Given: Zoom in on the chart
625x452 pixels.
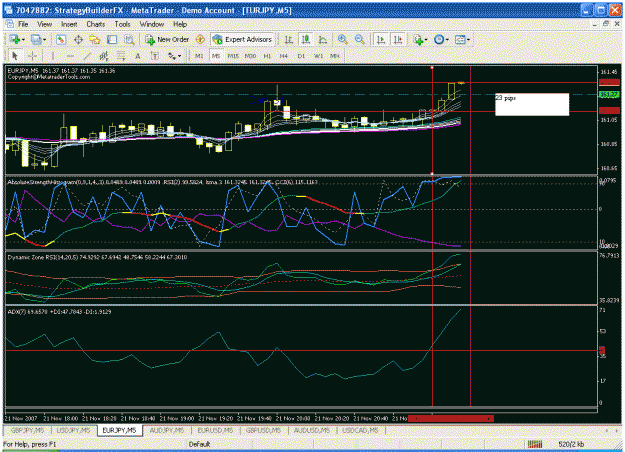Looking at the screenshot, I should [342, 39].
